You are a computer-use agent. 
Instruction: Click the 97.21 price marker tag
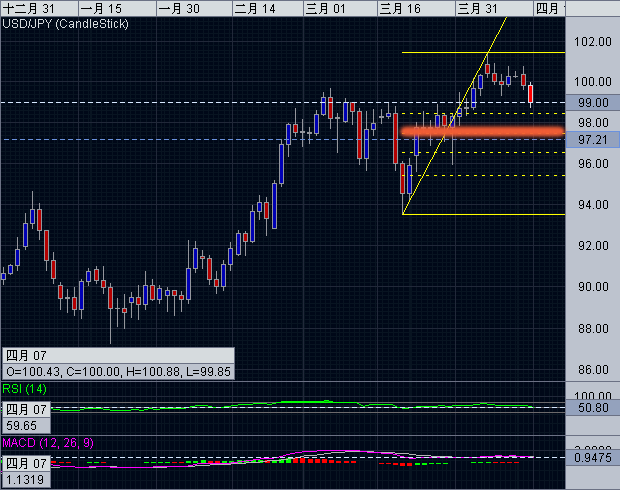point(593,139)
